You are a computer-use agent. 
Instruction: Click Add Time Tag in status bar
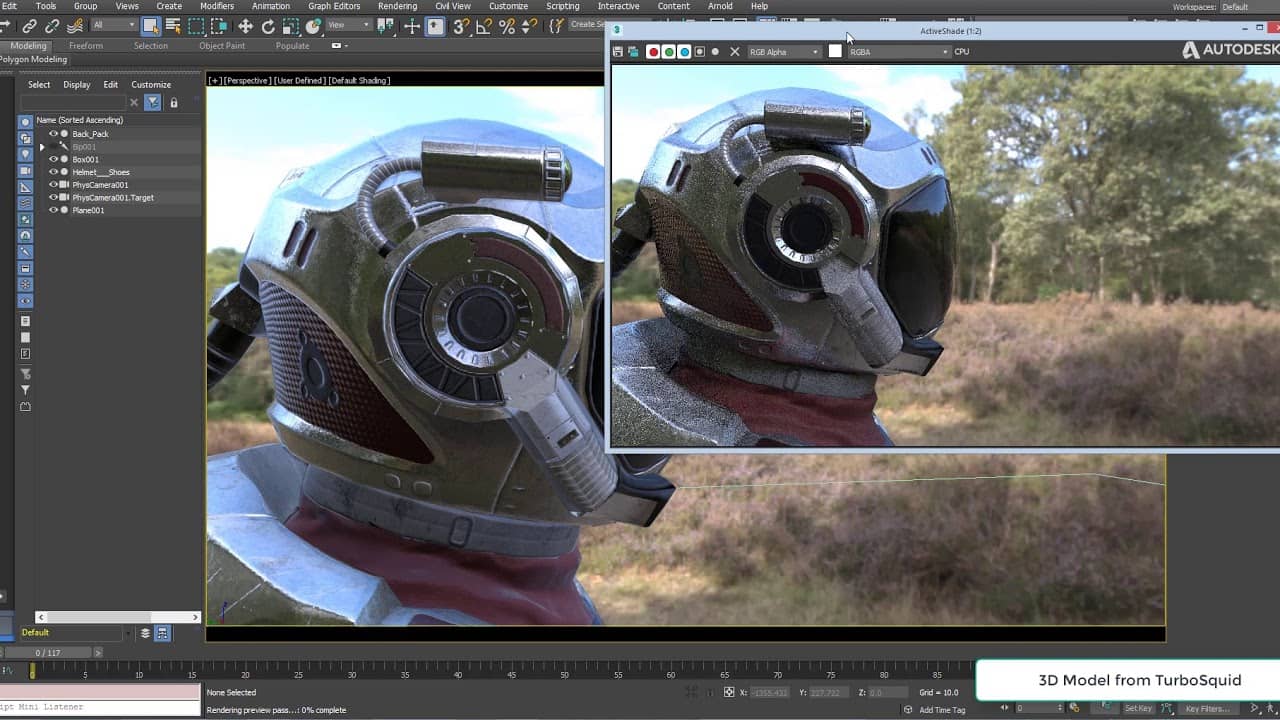pyautogui.click(x=942, y=710)
